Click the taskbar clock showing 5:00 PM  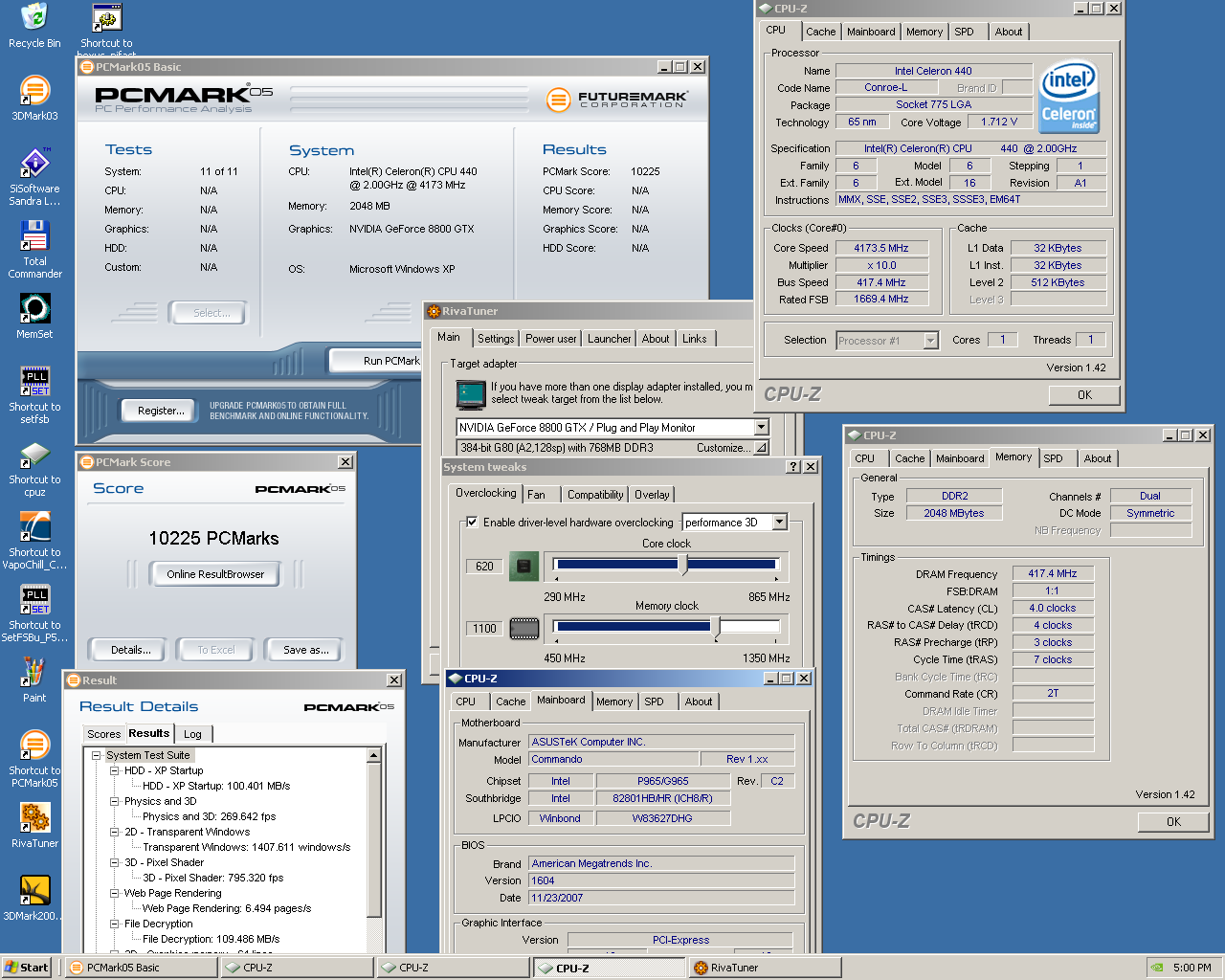pyautogui.click(x=1192, y=968)
